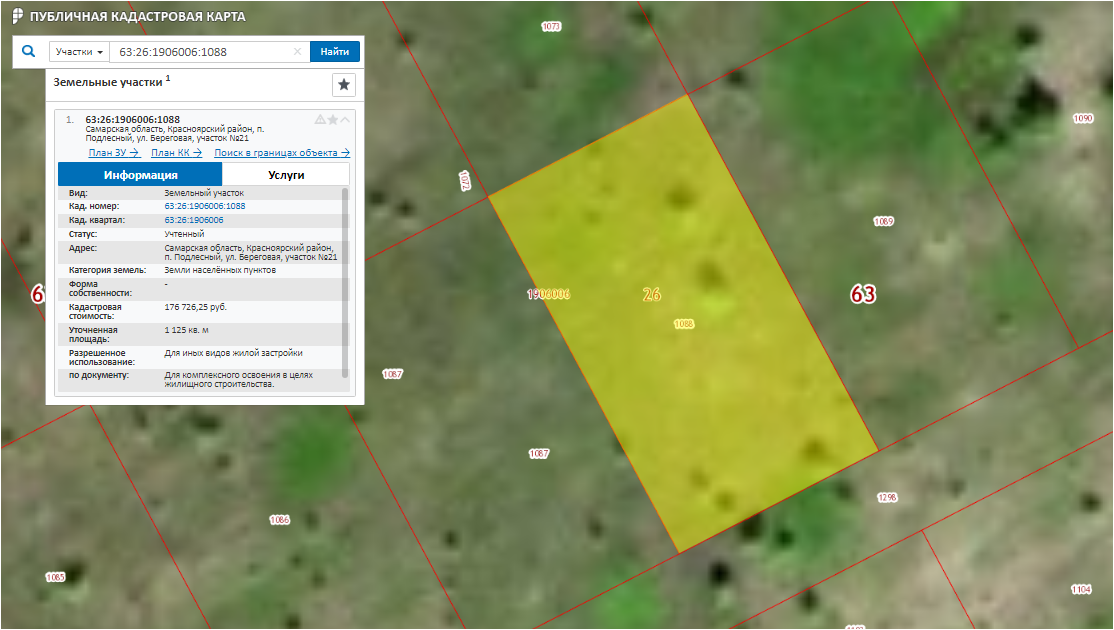The height and width of the screenshot is (630, 1114).
Task: Open the План ЗУ link
Action: (x=114, y=153)
